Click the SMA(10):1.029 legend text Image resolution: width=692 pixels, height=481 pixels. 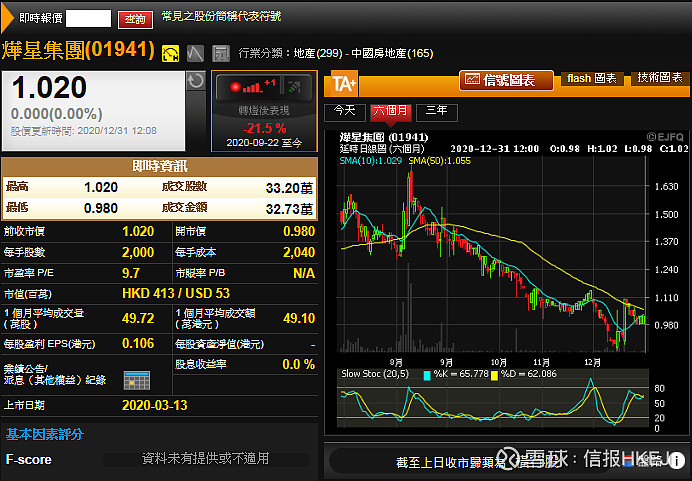371,161
